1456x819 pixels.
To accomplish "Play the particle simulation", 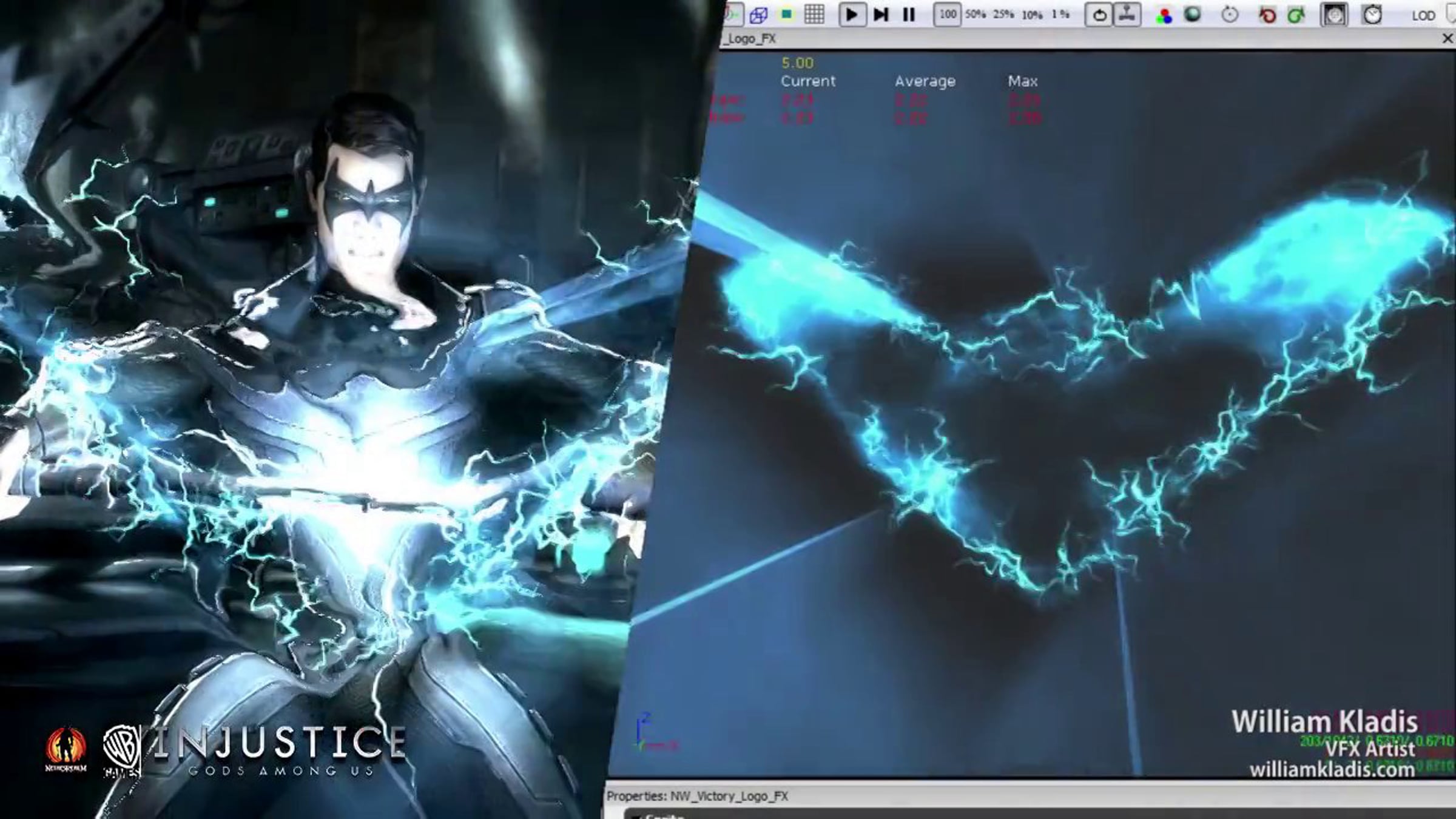I will (852, 15).
